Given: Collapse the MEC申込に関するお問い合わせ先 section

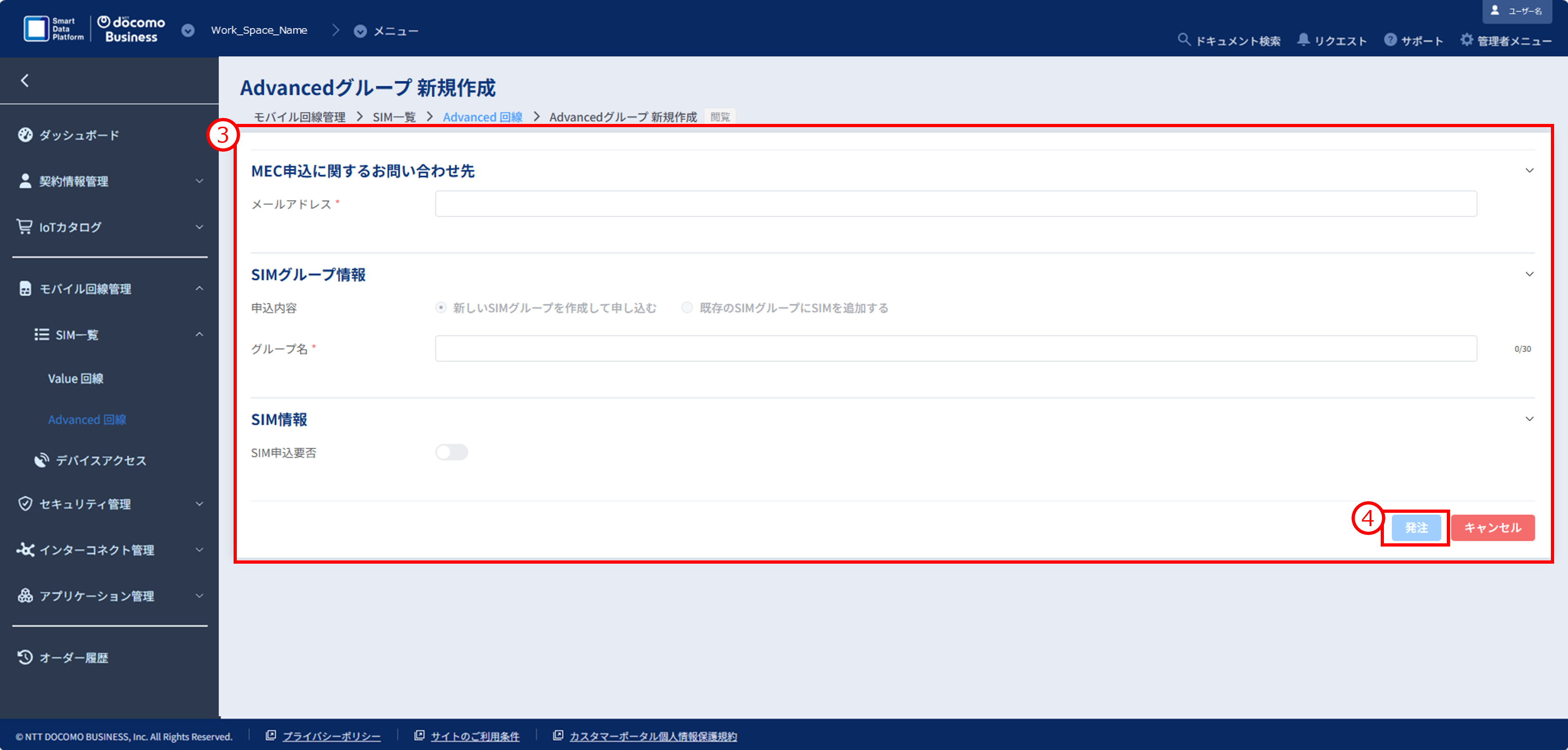Looking at the screenshot, I should coord(1529,171).
